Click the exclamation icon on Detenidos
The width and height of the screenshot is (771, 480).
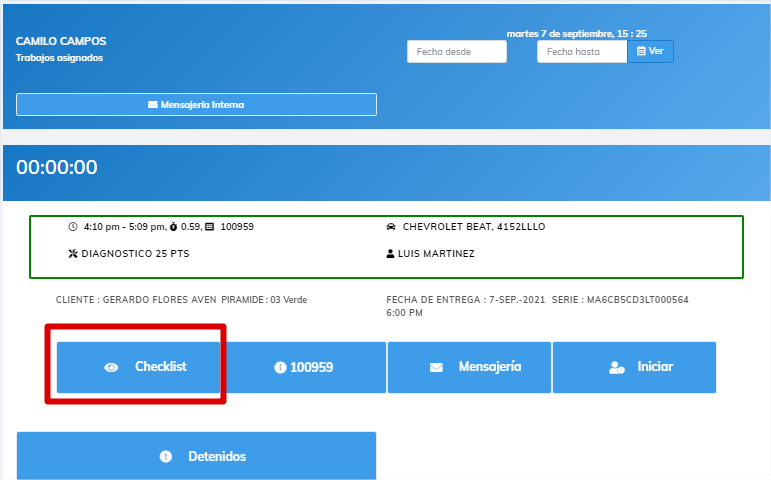coord(166,456)
